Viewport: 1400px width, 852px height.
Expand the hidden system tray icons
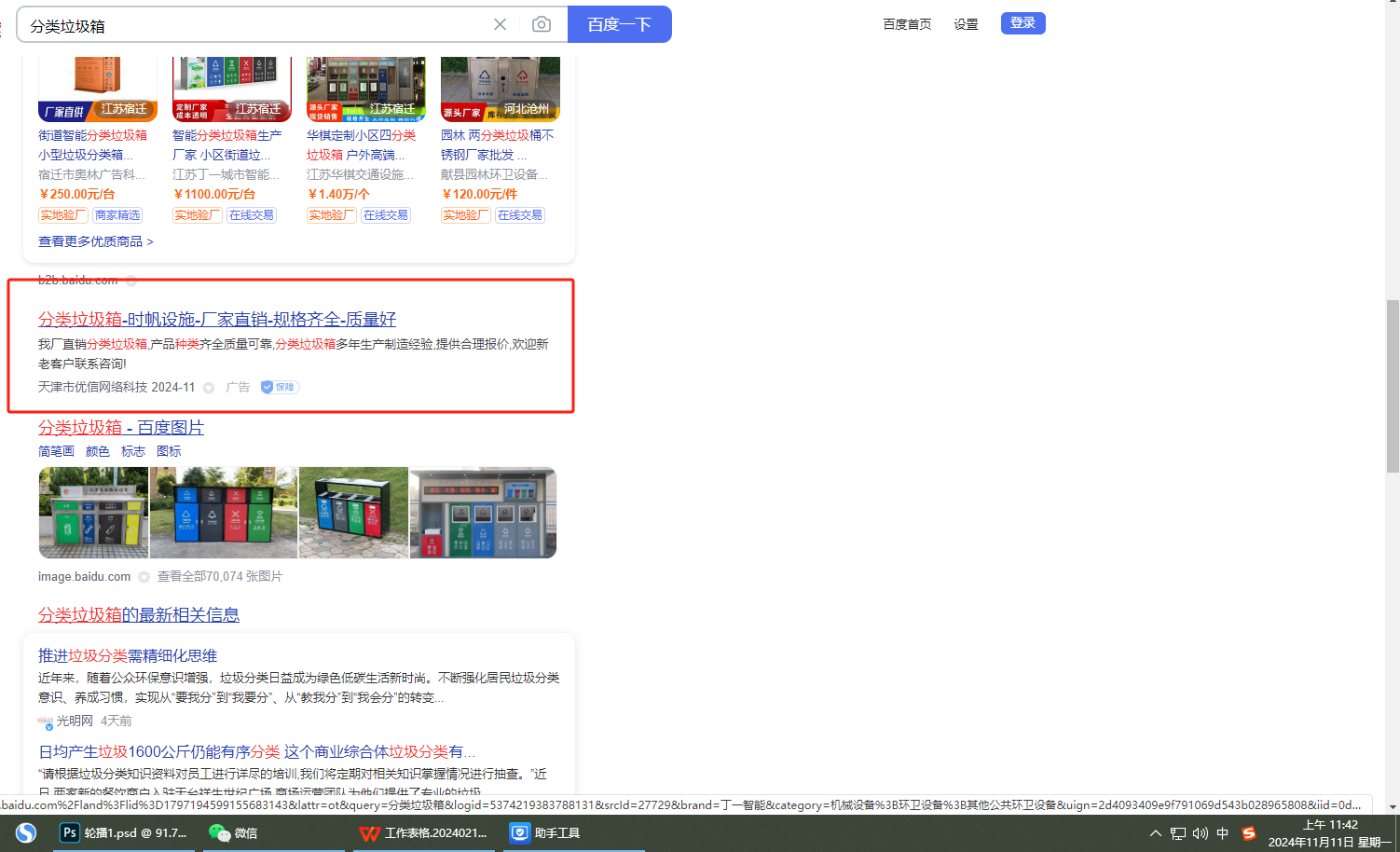point(1156,832)
